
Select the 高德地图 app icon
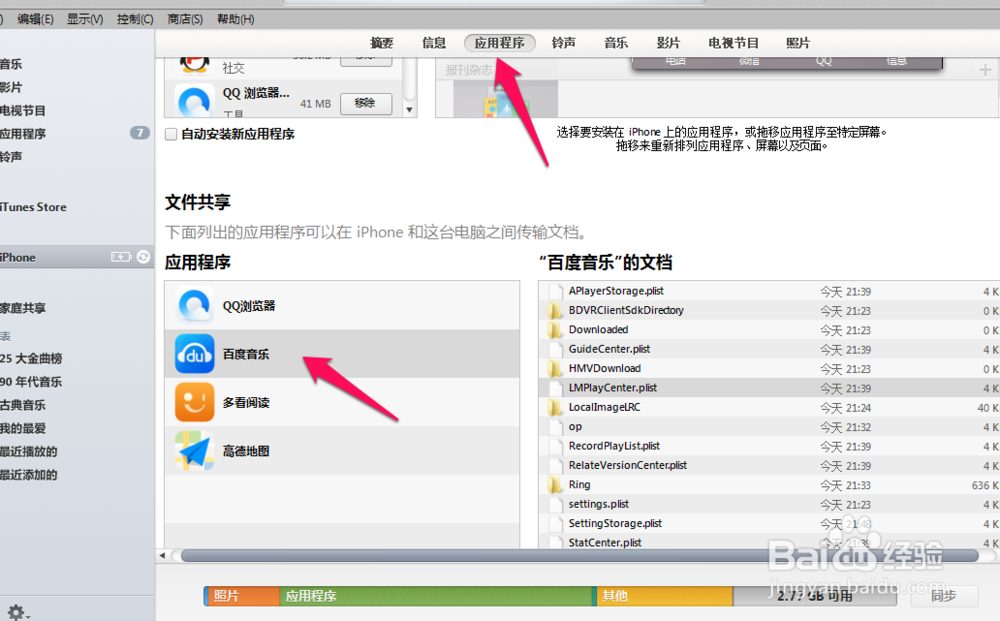tap(195, 451)
